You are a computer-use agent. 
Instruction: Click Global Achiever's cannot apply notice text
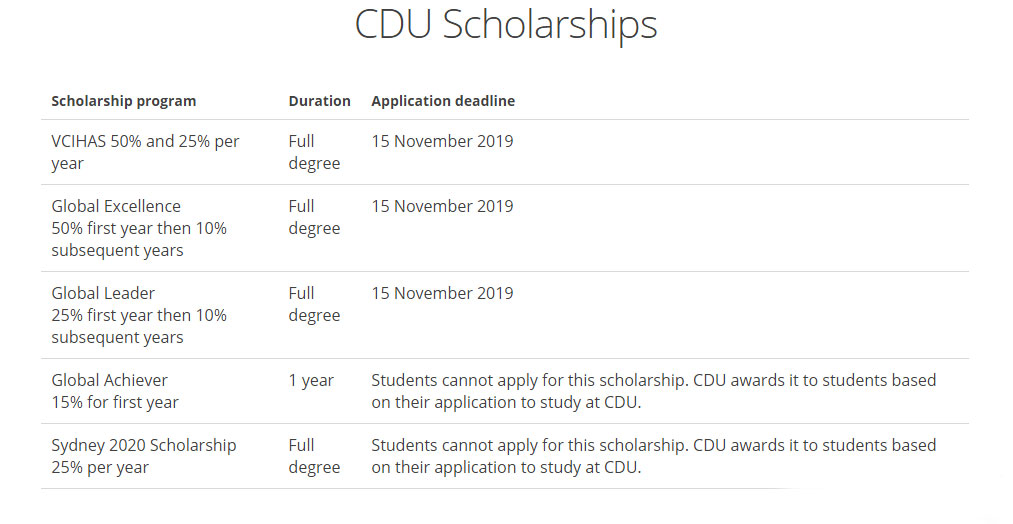coord(654,392)
